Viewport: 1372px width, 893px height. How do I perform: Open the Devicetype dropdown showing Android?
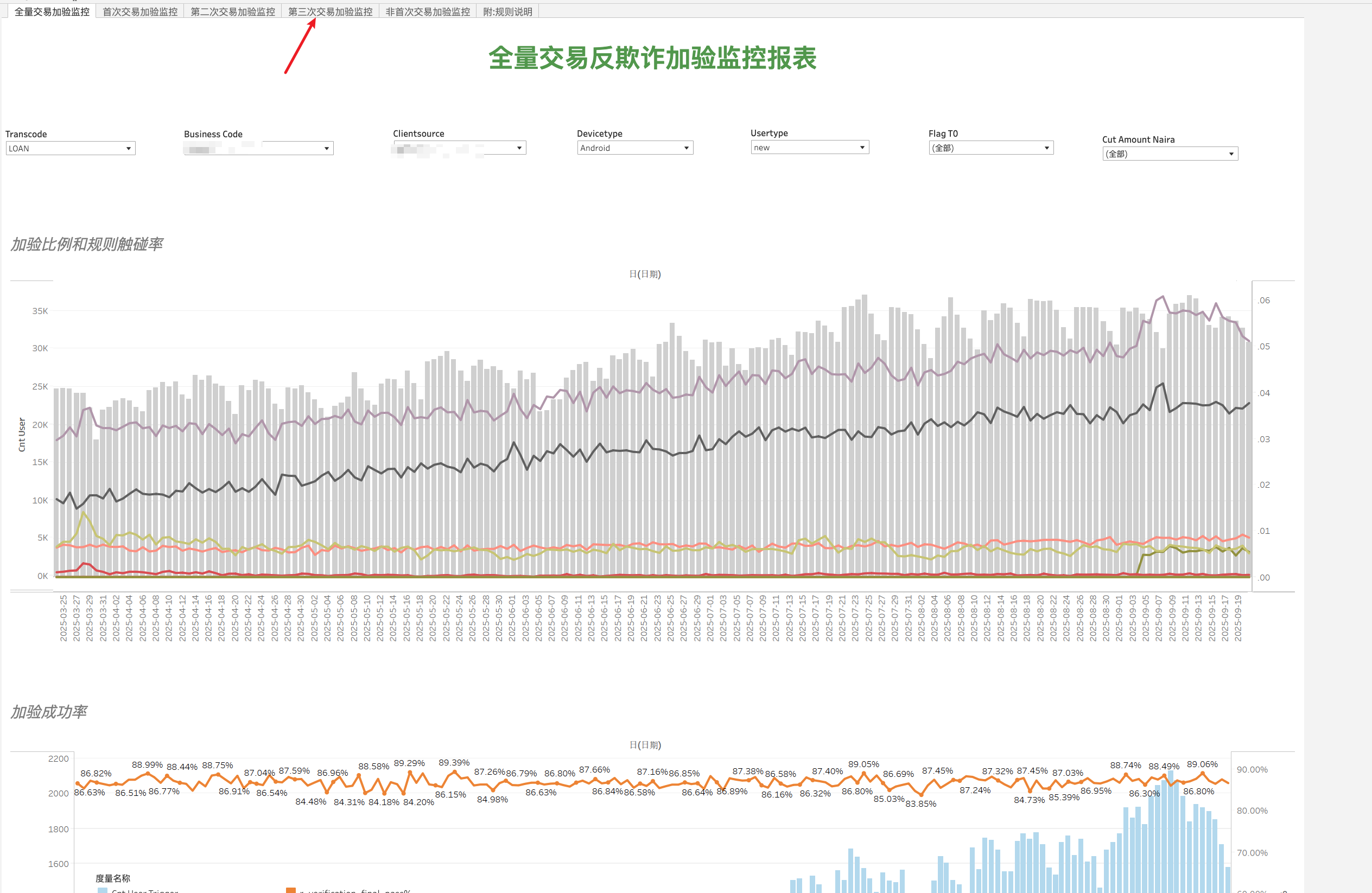tap(634, 148)
